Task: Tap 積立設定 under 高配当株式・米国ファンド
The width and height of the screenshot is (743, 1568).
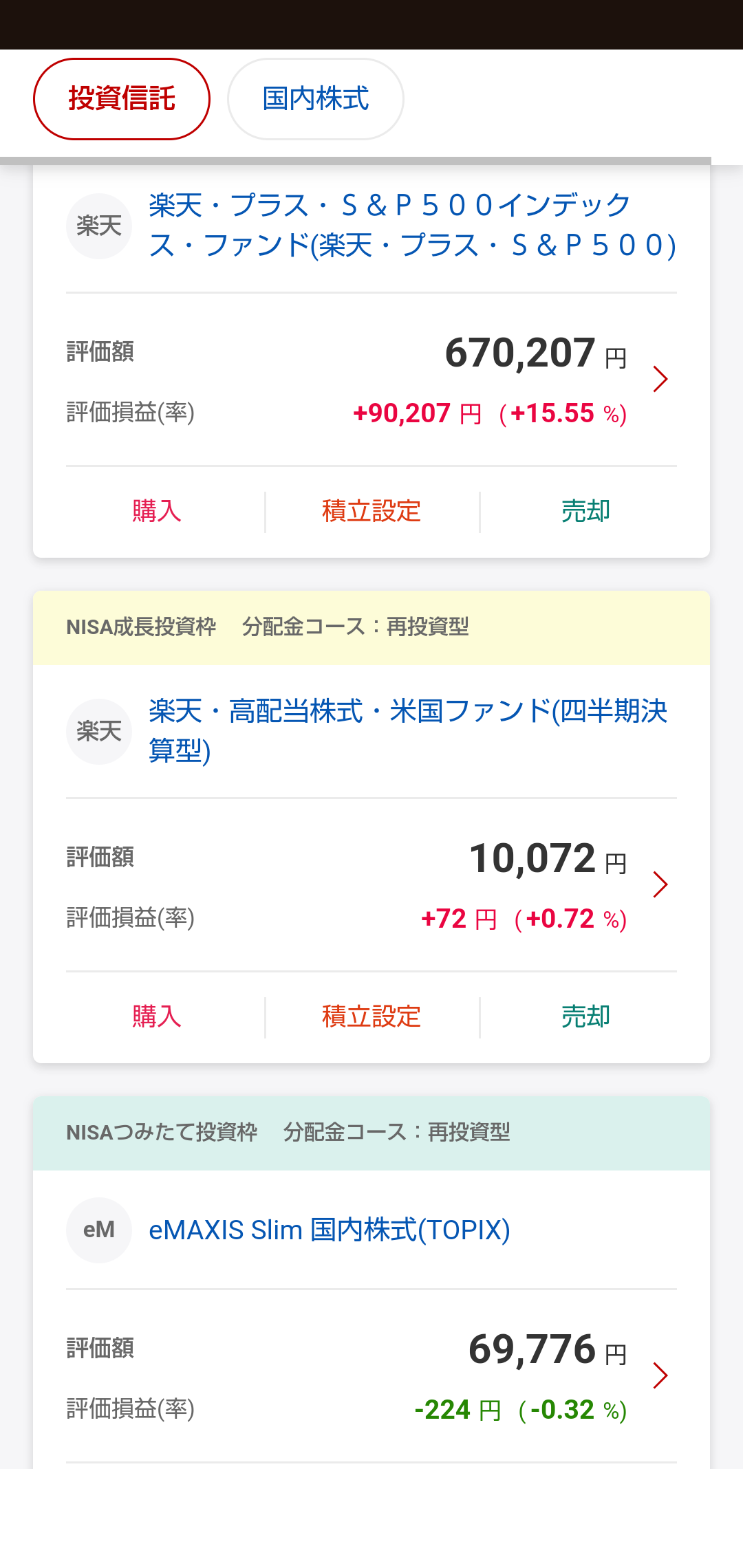Action: 371,1016
